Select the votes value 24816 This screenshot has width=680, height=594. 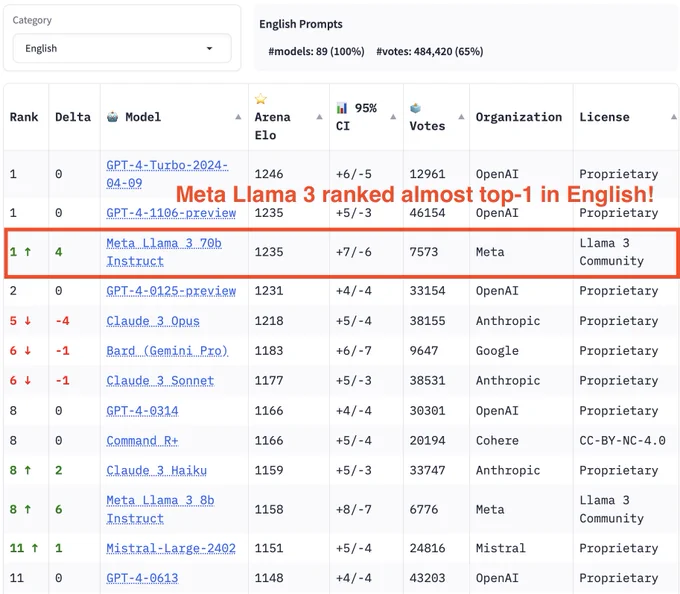point(427,548)
